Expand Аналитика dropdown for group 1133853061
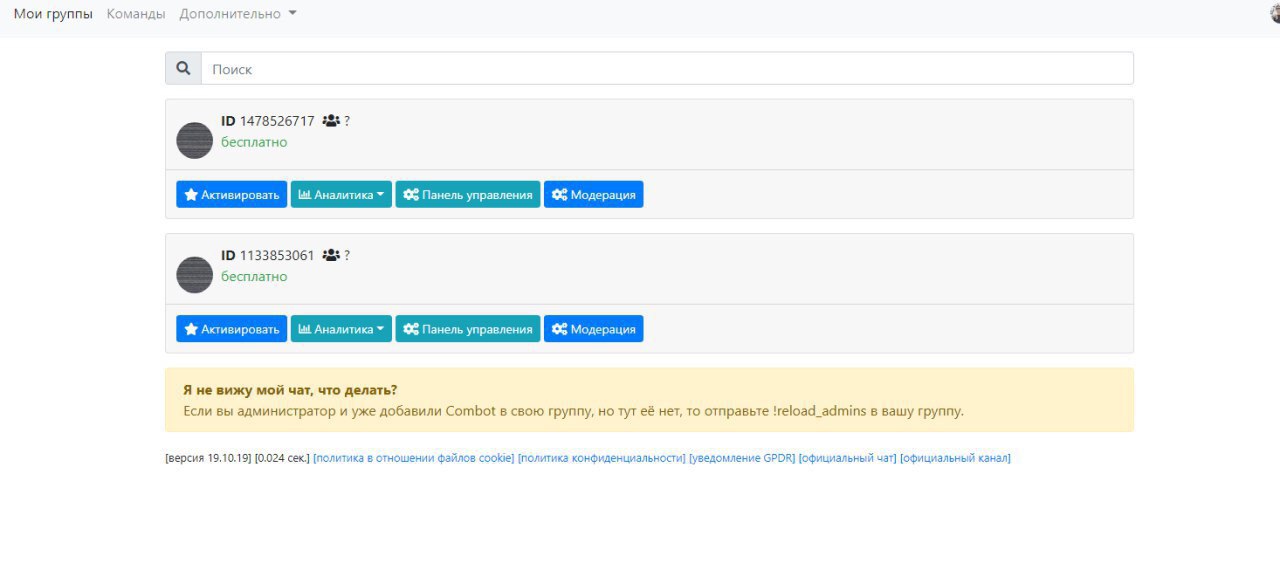 [x=341, y=329]
